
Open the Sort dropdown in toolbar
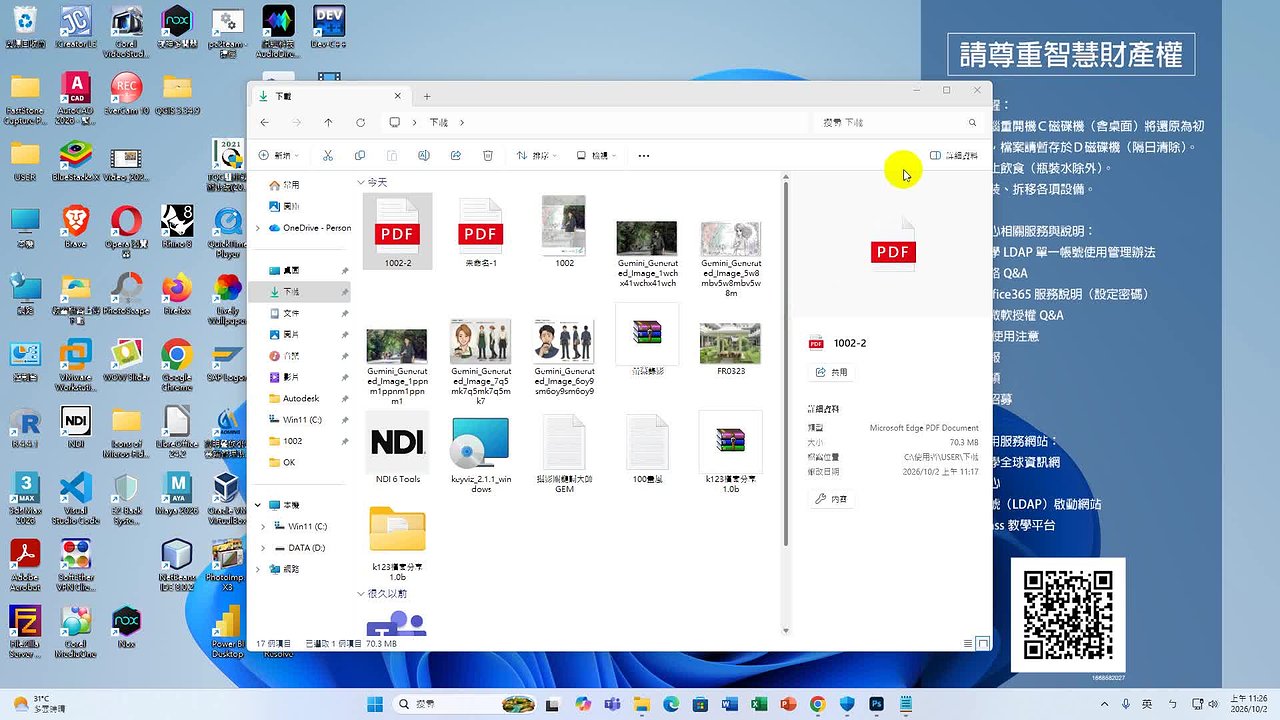click(536, 156)
